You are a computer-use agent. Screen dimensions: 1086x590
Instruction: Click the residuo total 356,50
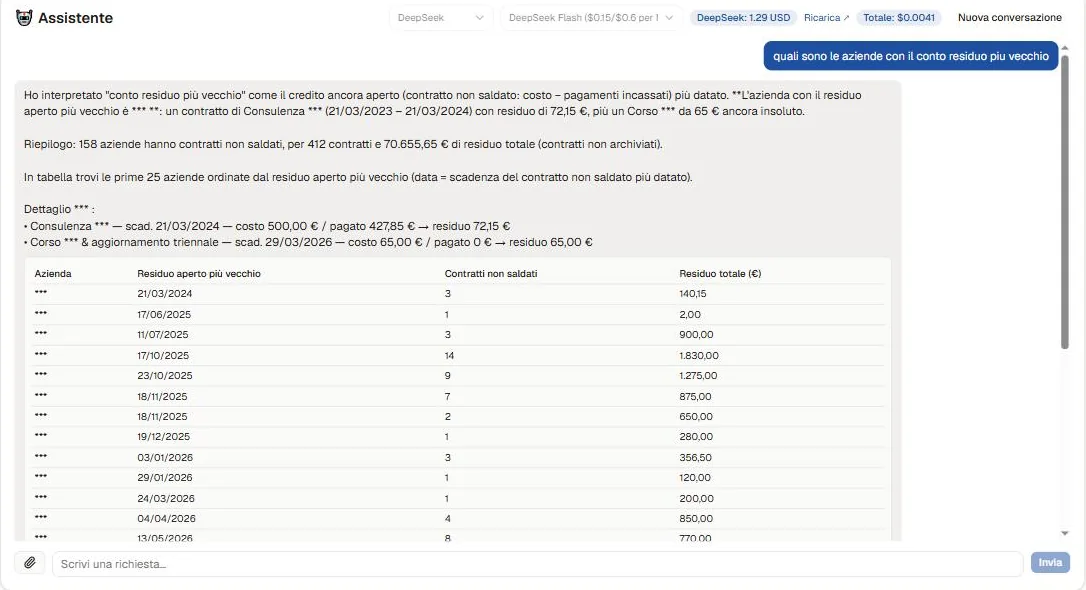(x=695, y=457)
